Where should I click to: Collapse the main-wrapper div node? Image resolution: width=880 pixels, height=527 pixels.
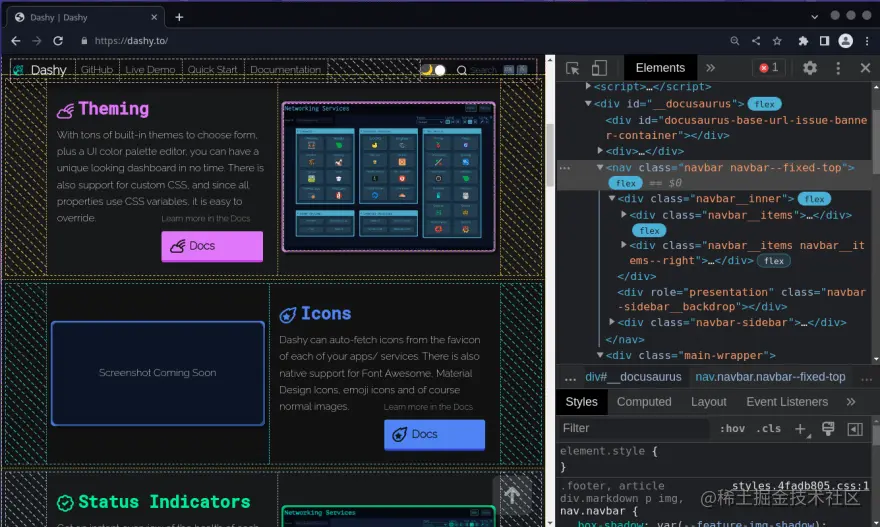click(x=600, y=355)
